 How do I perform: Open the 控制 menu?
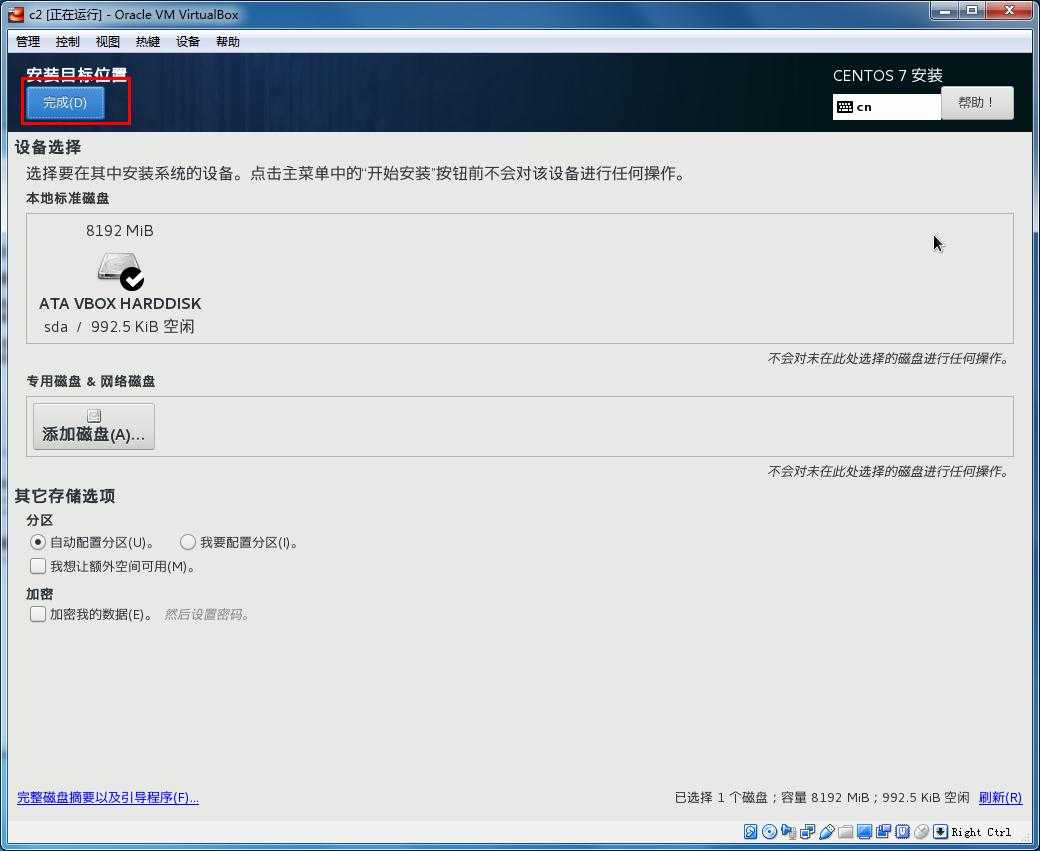click(x=68, y=42)
